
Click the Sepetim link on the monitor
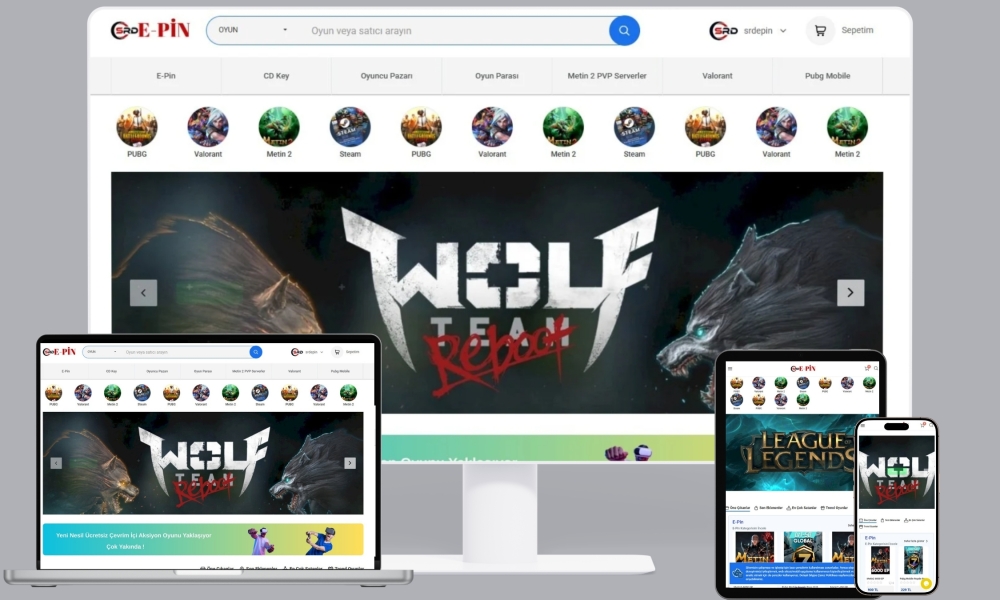(857, 30)
